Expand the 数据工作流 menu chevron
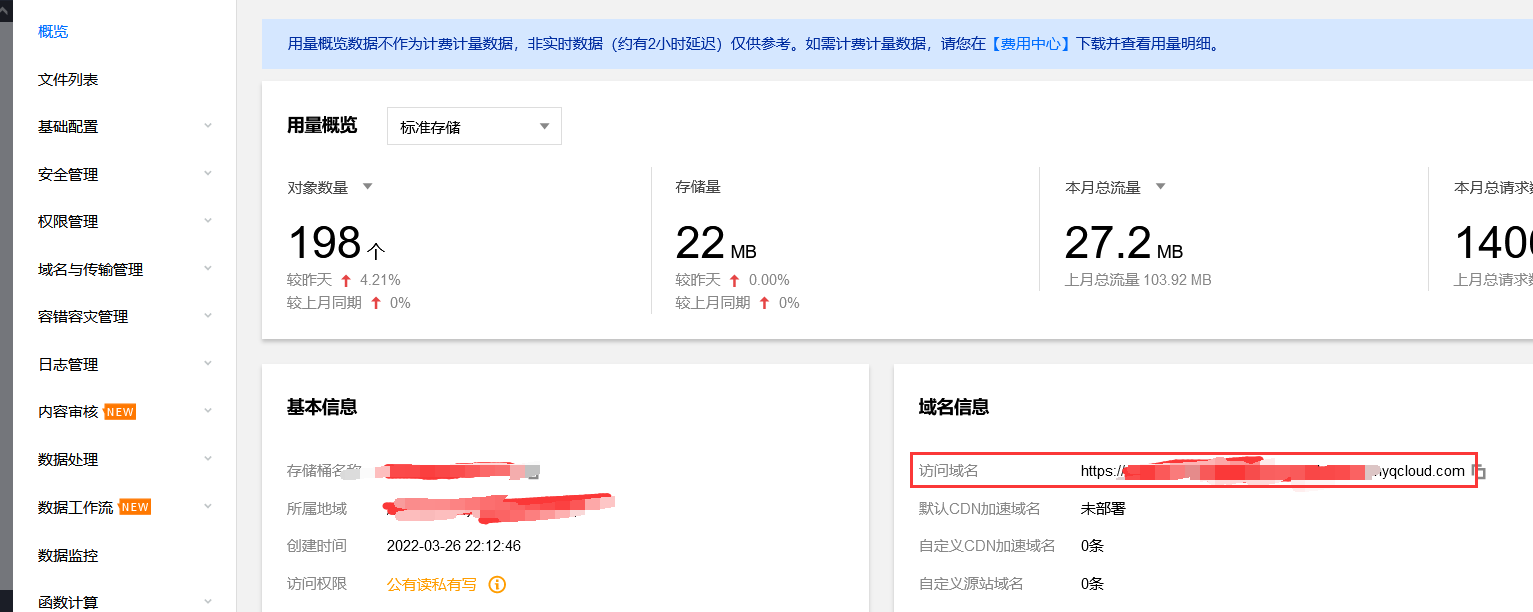1533x612 pixels. coord(208,506)
